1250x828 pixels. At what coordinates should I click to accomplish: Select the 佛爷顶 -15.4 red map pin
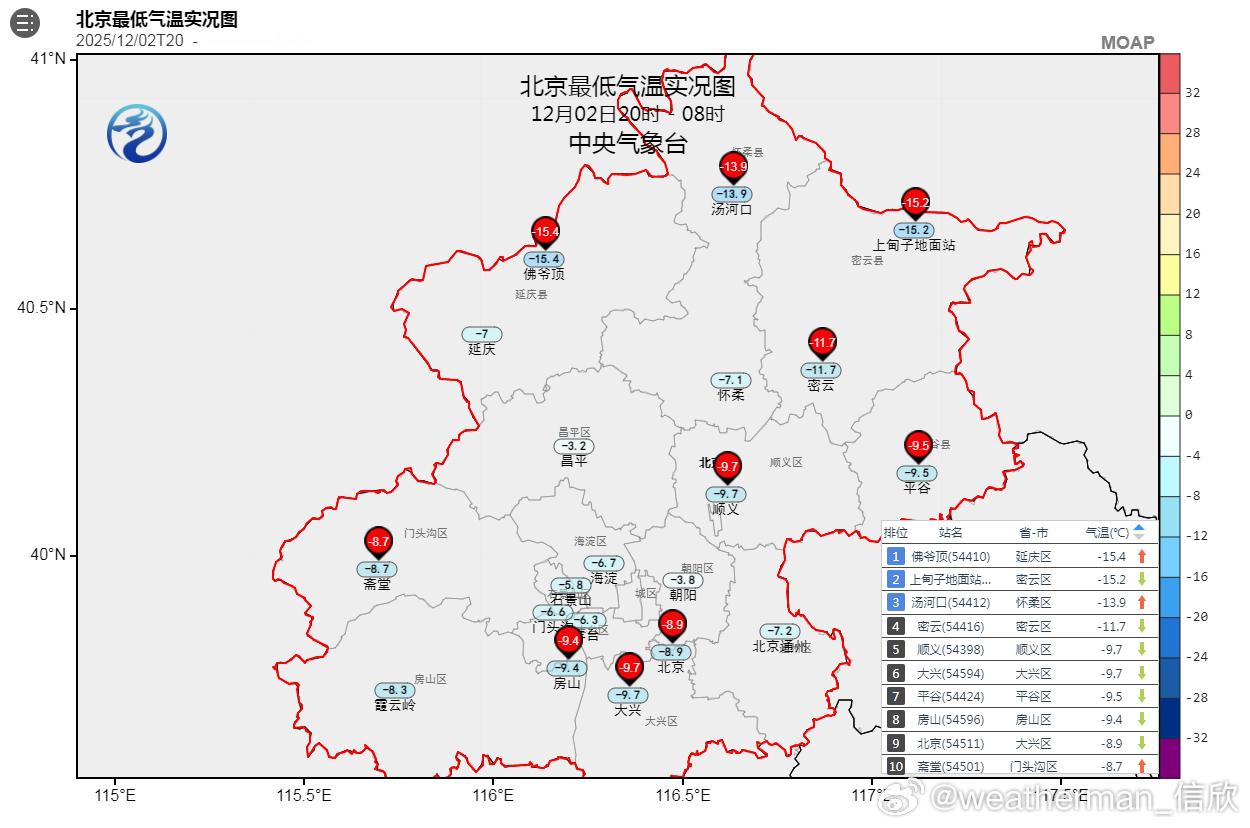[x=545, y=233]
